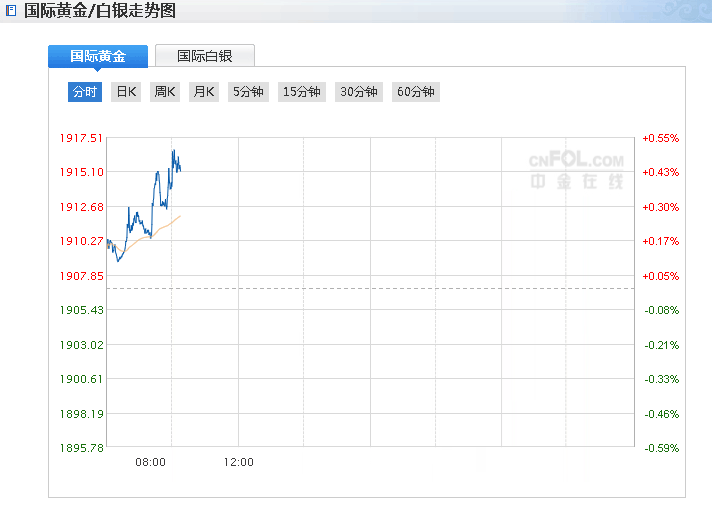
Task: Show the 周K weekly candlestick chart
Action: tap(165, 92)
